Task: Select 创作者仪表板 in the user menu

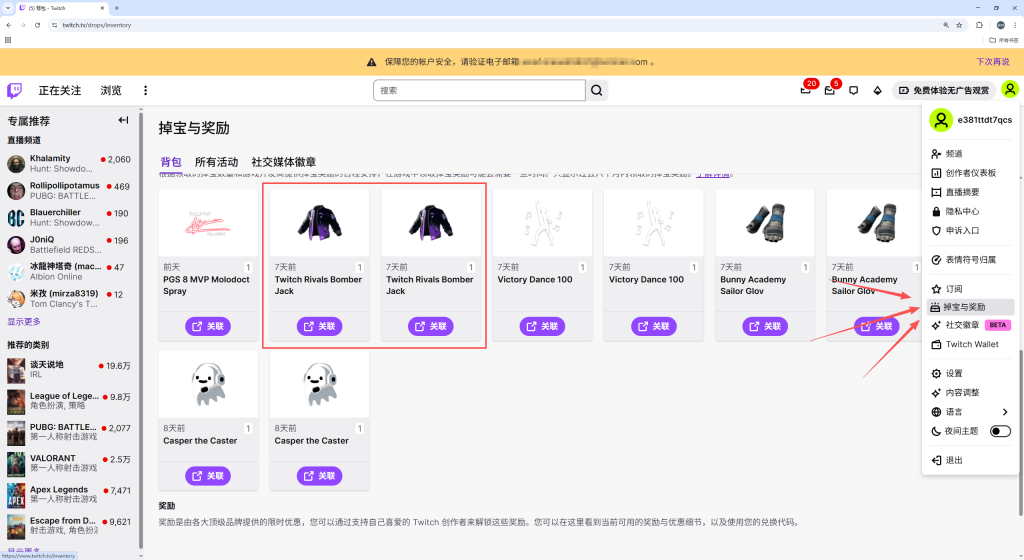Action: (970, 173)
